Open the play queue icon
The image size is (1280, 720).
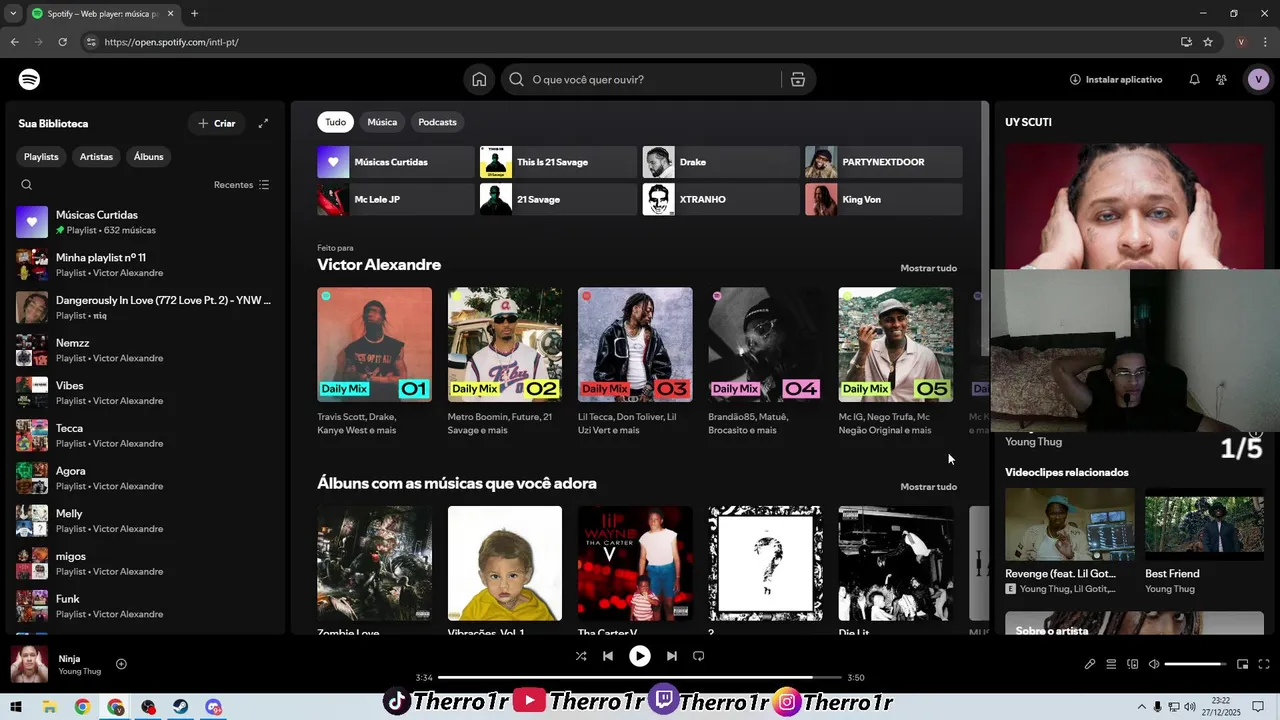point(1111,664)
